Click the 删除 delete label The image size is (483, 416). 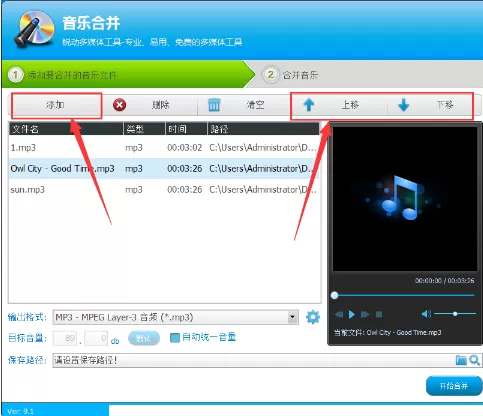161,105
